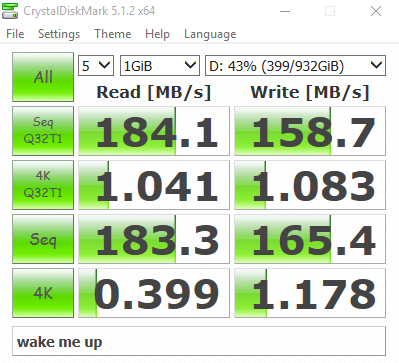Click the Seq read result 183.3
This screenshot has width=399, height=363.
(154, 239)
